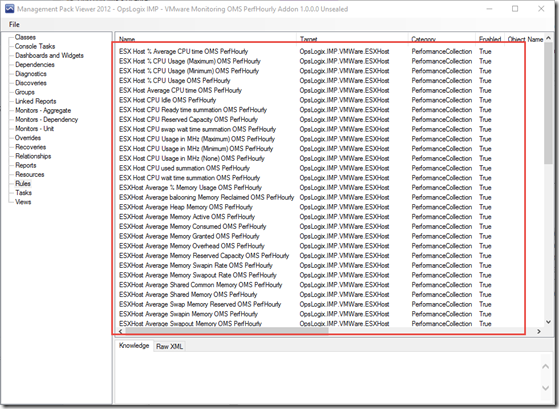Click Knowledge pane scroll down arrow
The height and width of the screenshot is (409, 559).
click(545, 388)
